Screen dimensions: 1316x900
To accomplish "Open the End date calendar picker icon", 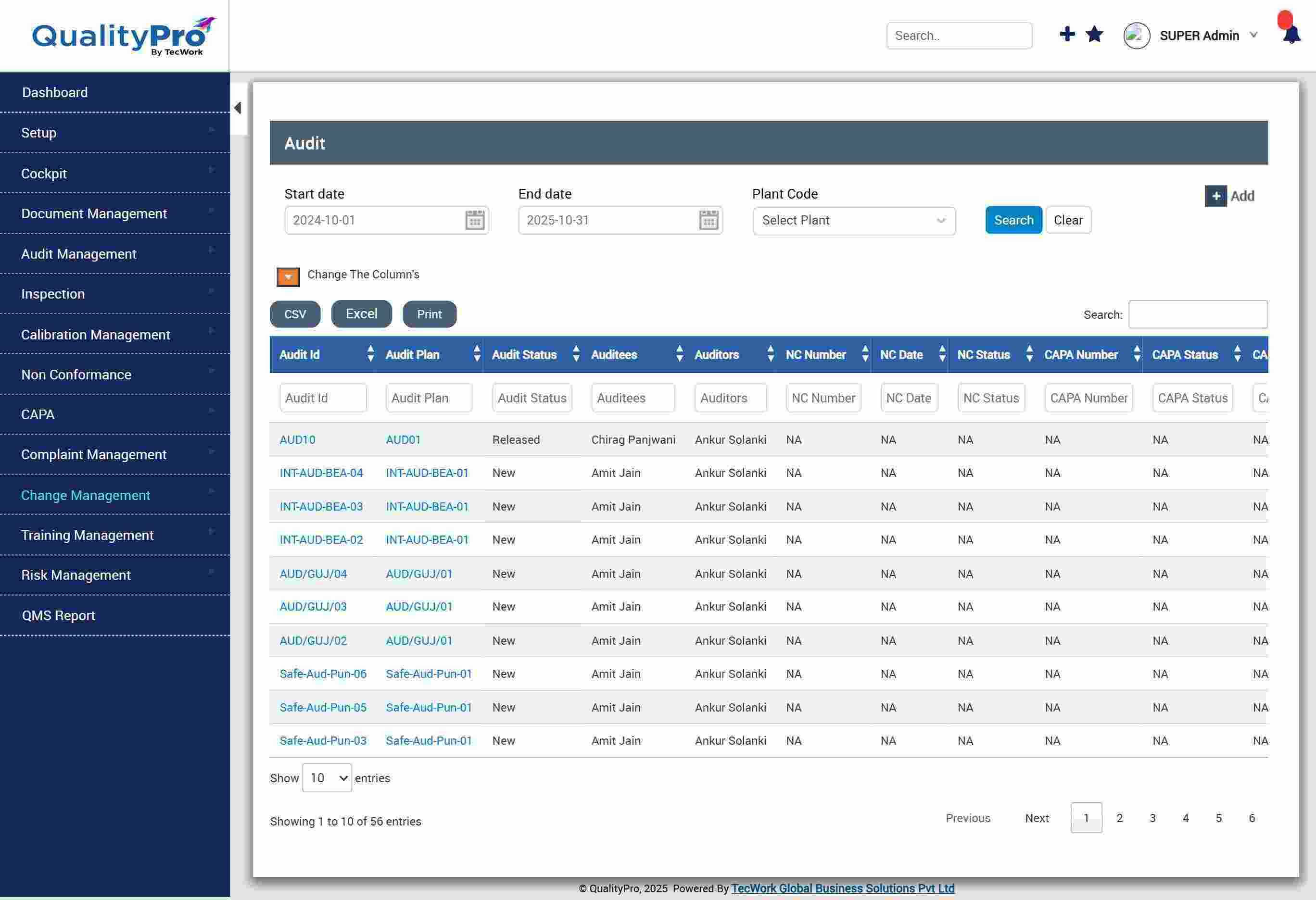I will click(x=709, y=220).
